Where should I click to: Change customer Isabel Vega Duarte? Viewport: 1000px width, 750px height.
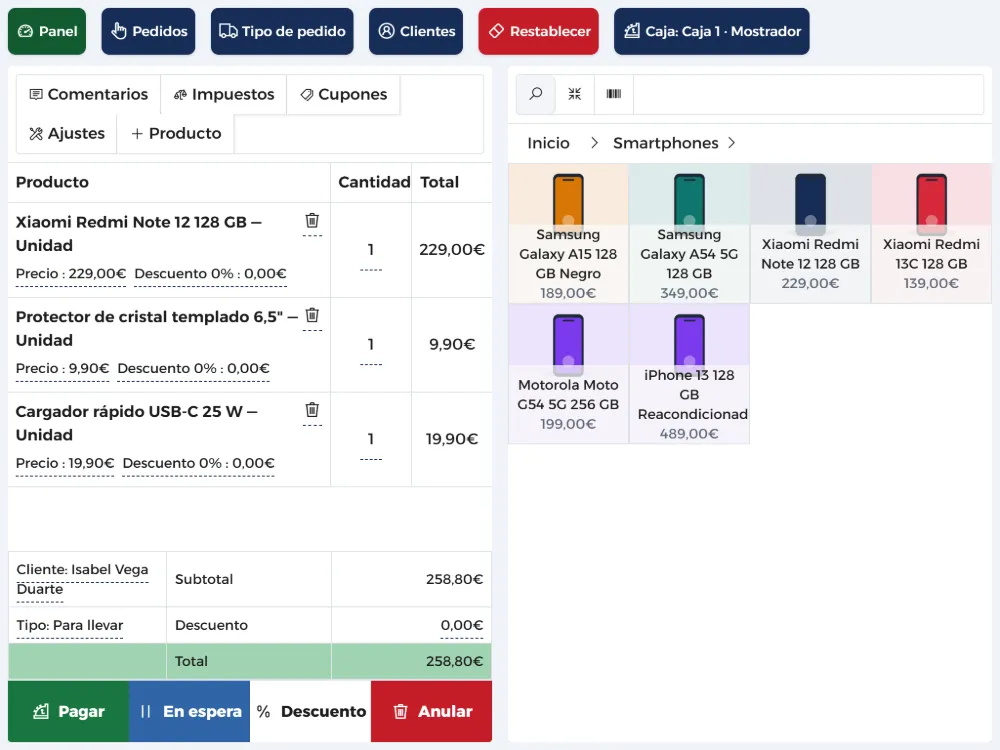click(x=82, y=579)
